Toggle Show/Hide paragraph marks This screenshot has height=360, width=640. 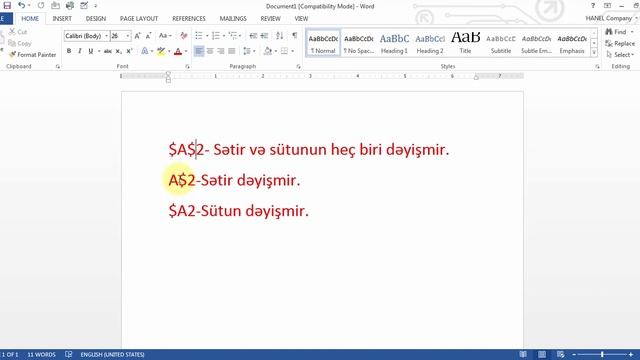(294, 36)
